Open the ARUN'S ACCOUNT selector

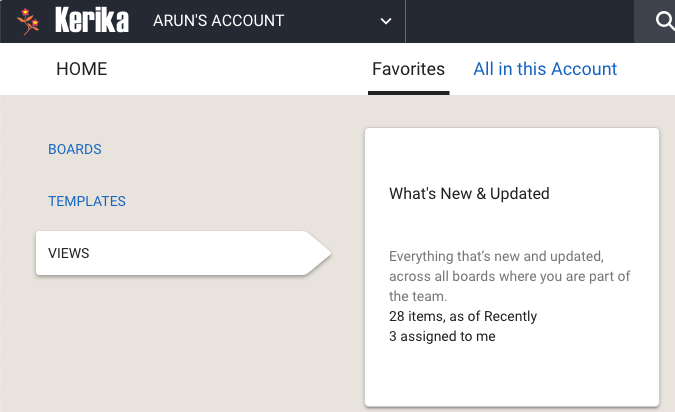click(272, 21)
